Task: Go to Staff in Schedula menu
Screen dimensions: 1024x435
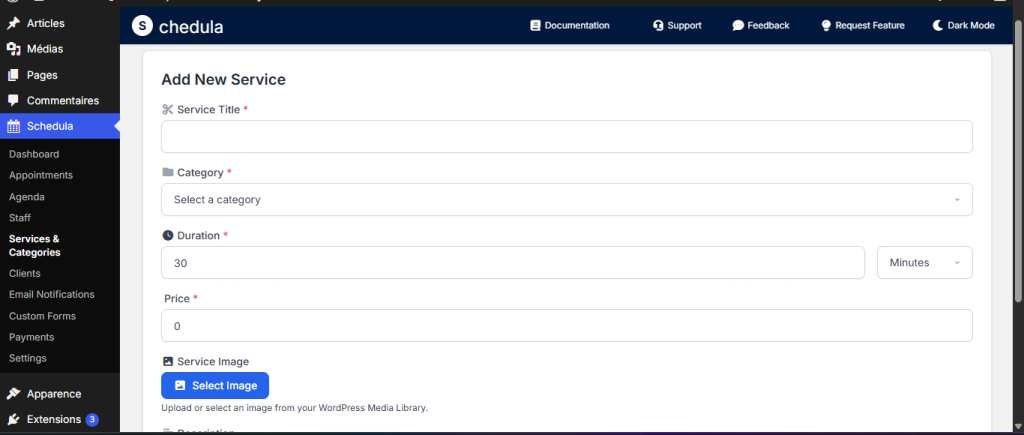Action: point(21,217)
